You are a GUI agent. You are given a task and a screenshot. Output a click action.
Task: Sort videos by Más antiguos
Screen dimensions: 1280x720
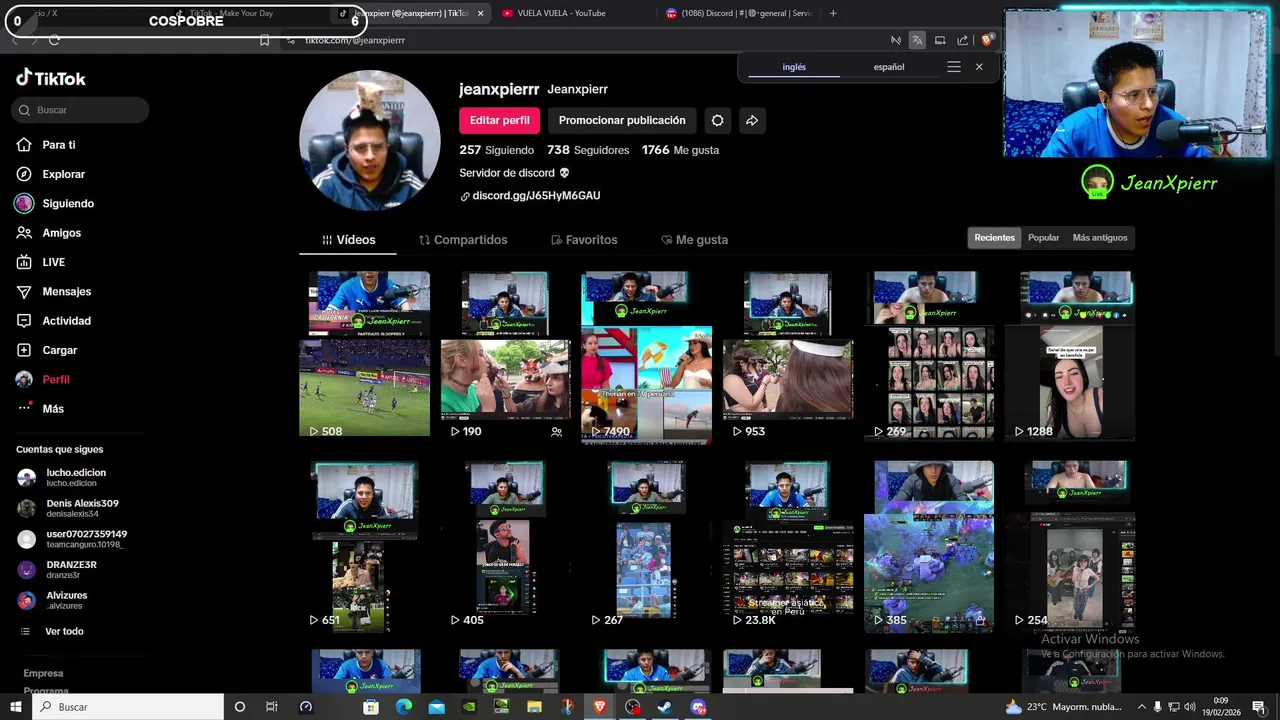pos(1100,238)
